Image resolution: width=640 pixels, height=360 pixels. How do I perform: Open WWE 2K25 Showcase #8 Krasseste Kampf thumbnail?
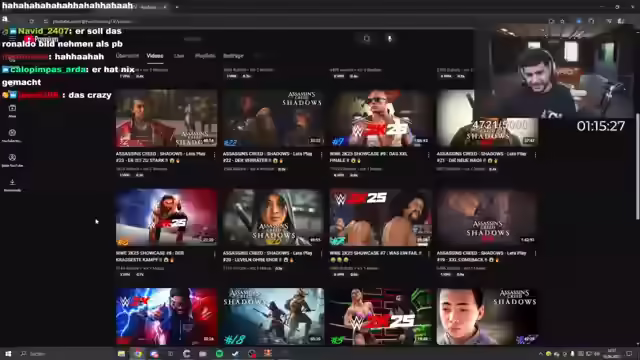[167, 217]
